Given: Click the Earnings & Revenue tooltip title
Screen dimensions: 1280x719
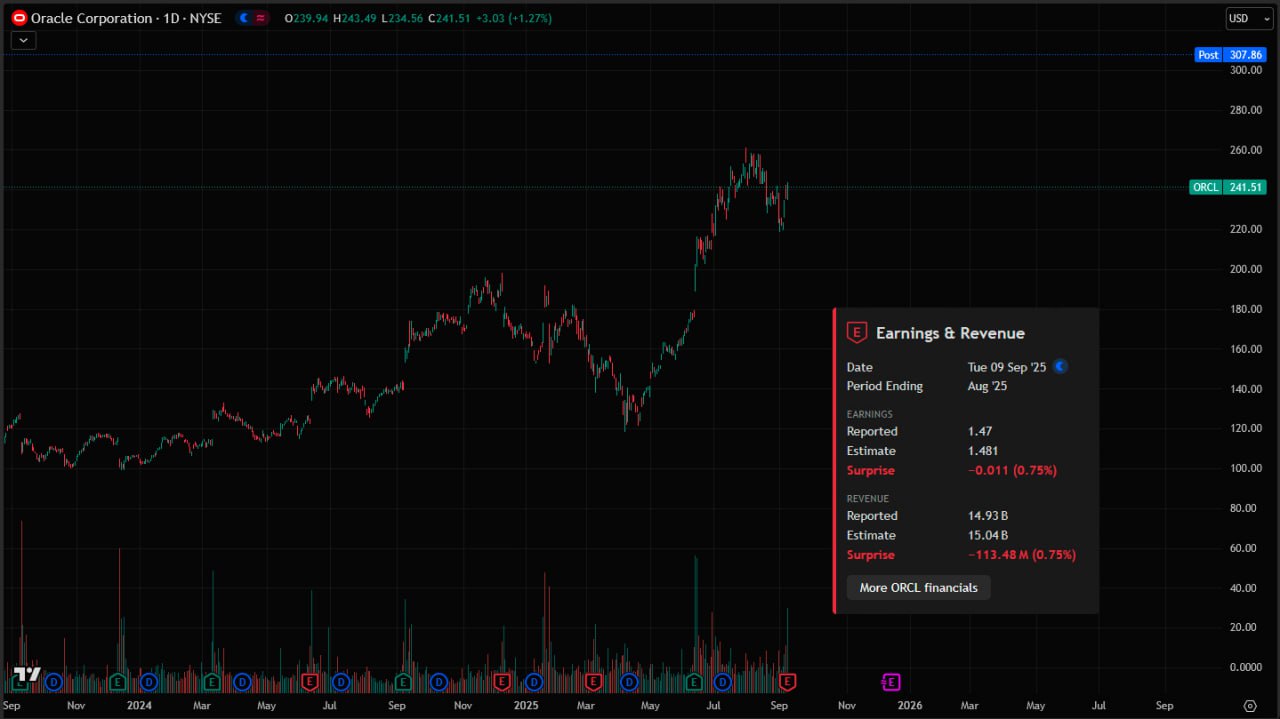Looking at the screenshot, I should tap(950, 333).
